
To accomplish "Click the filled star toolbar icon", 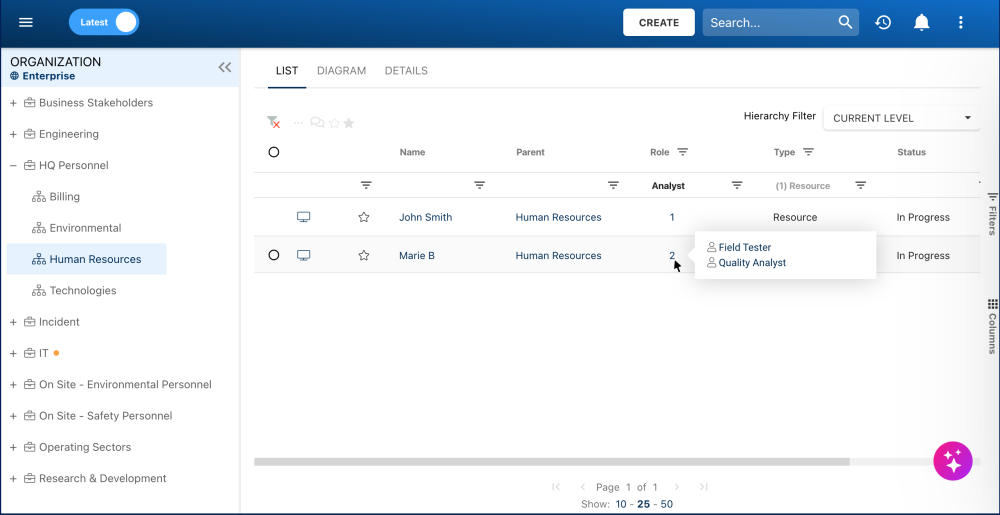I will [x=349, y=123].
